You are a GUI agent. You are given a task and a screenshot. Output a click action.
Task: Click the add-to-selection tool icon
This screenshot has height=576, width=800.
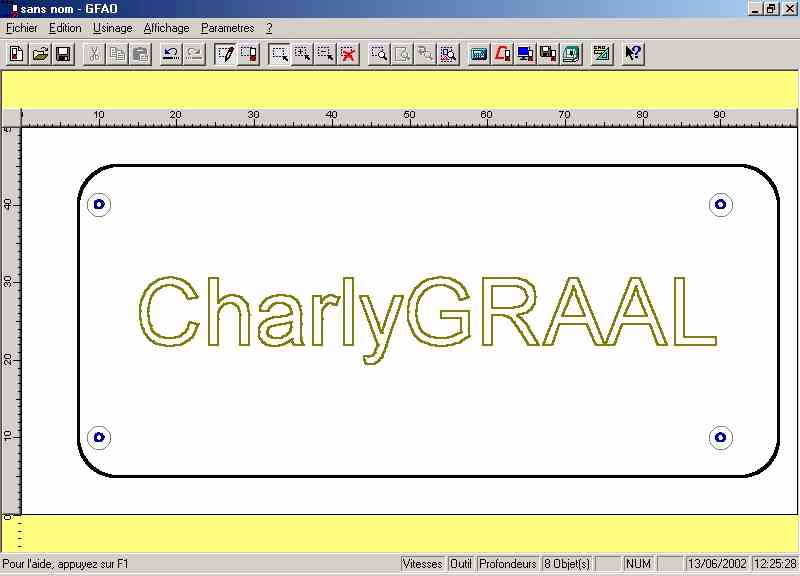pos(303,54)
